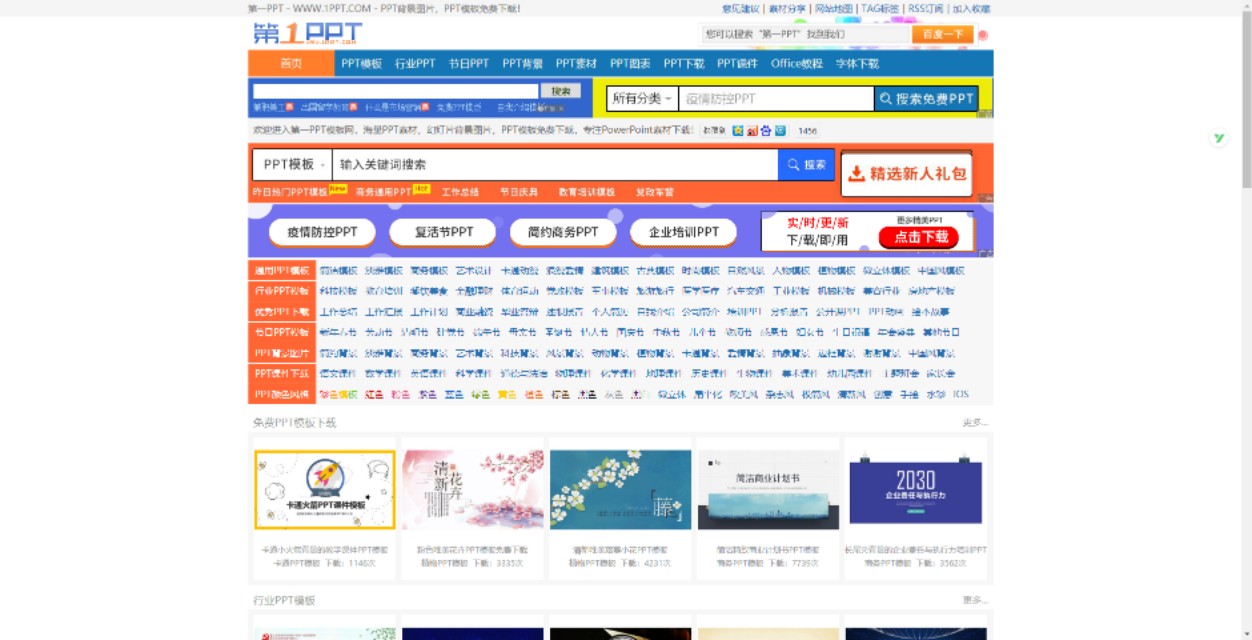This screenshot has height=640, width=1252.
Task: Click the Baidu Tieba share icon
Action: 767,130
